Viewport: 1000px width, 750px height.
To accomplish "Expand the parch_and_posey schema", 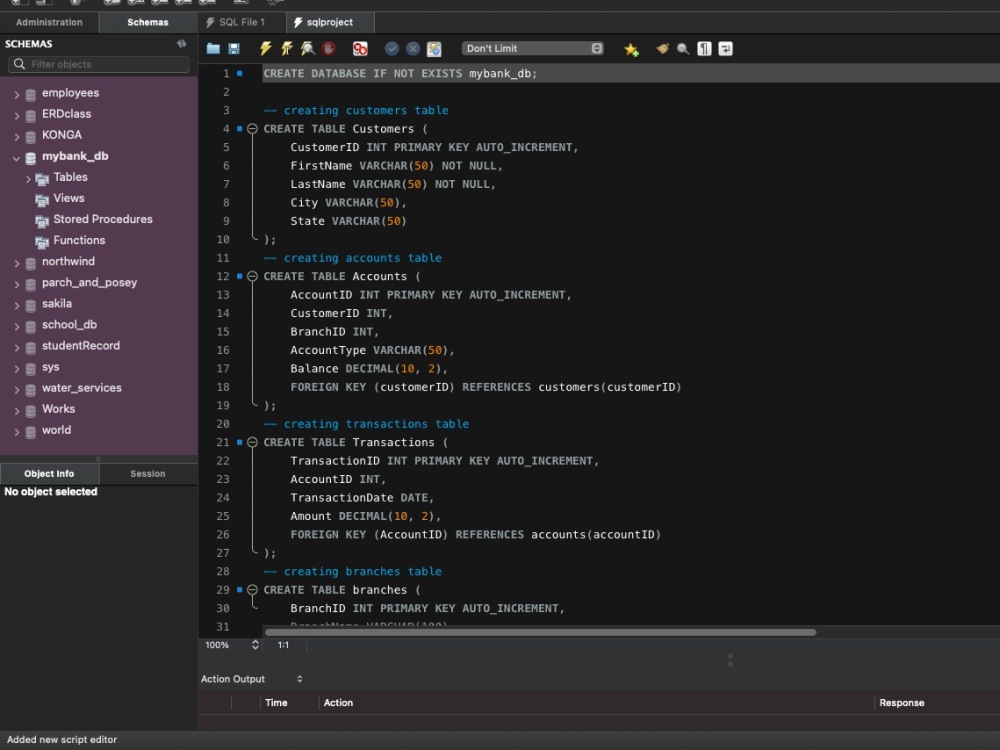I will (17, 284).
